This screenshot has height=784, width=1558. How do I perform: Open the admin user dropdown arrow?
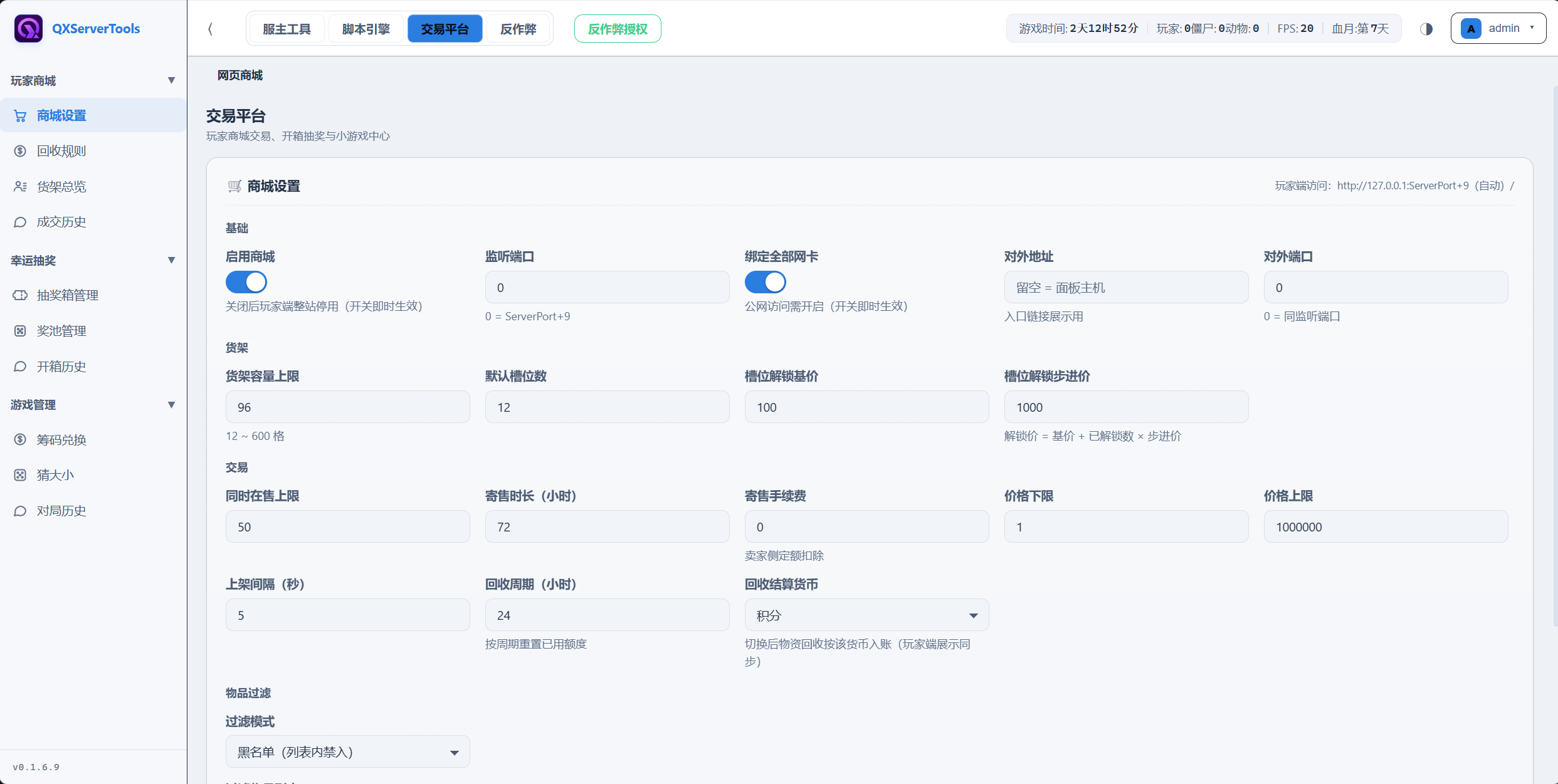click(x=1532, y=28)
